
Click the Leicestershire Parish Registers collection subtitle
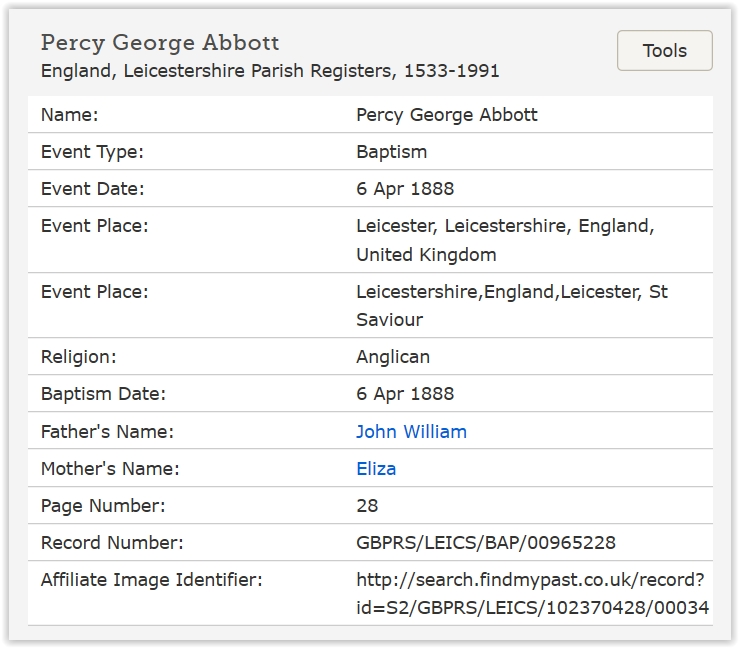click(x=270, y=71)
